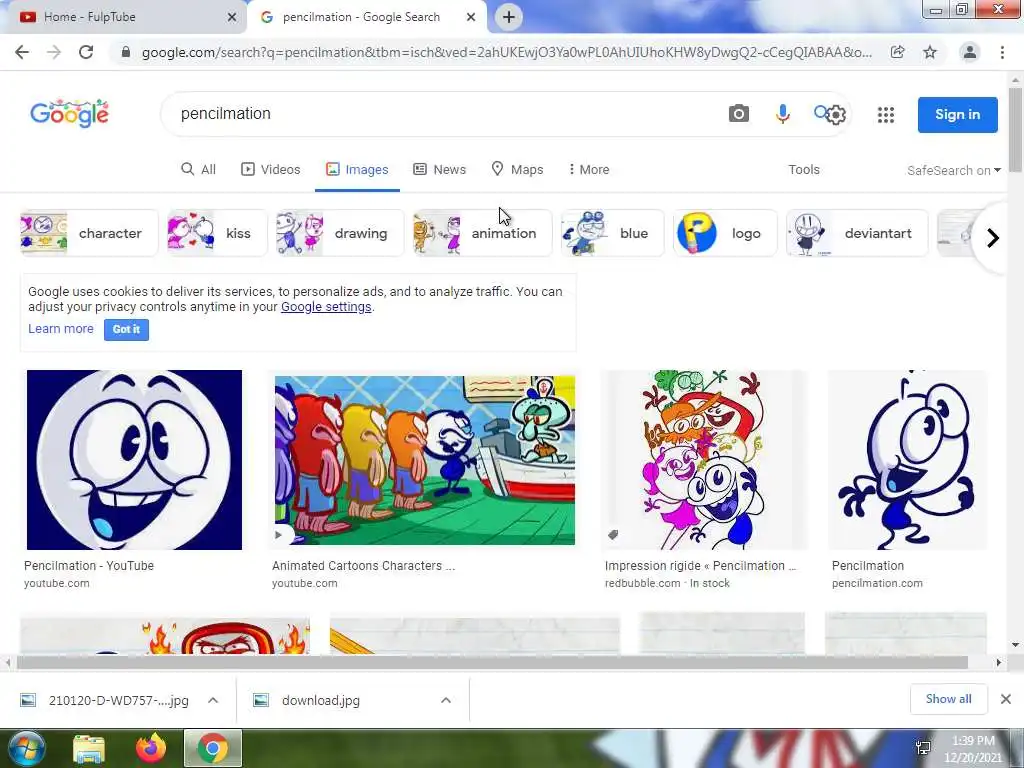The height and width of the screenshot is (768, 1024).
Task: Open the taskbar clock and date
Action: [972, 749]
